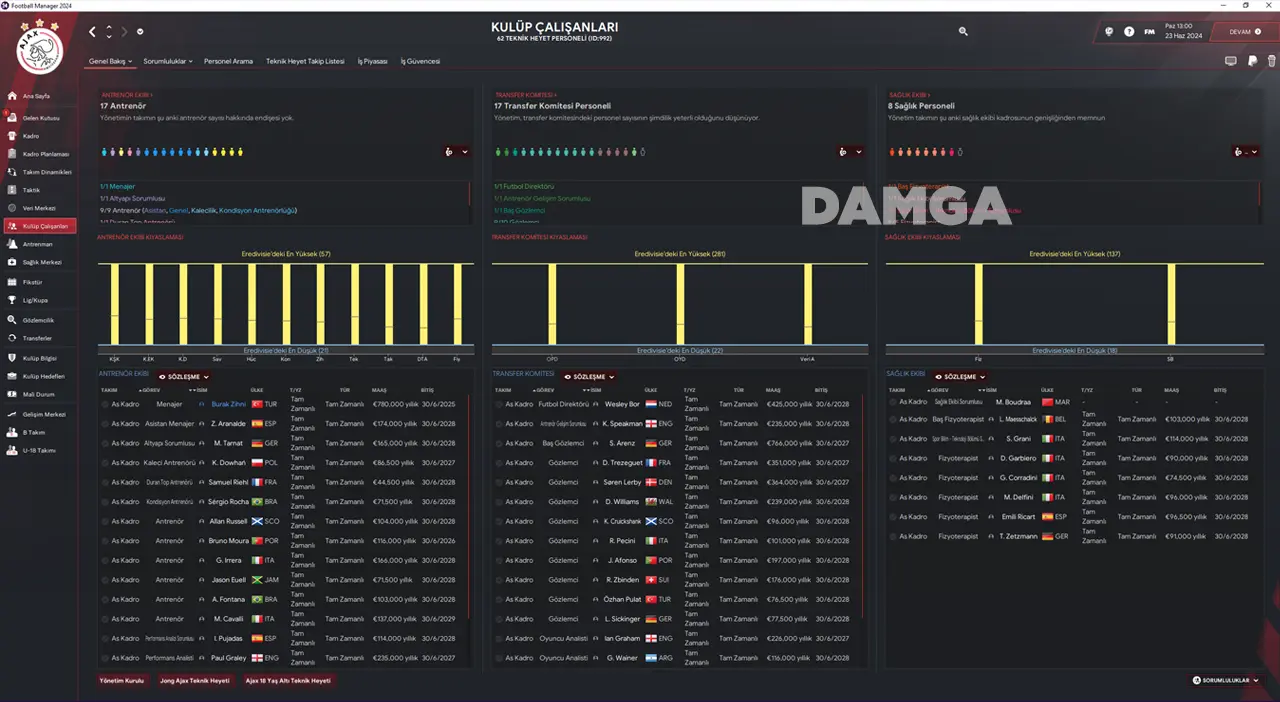Switch to the Personel Arama tab
The image size is (1280, 702).
click(x=228, y=61)
